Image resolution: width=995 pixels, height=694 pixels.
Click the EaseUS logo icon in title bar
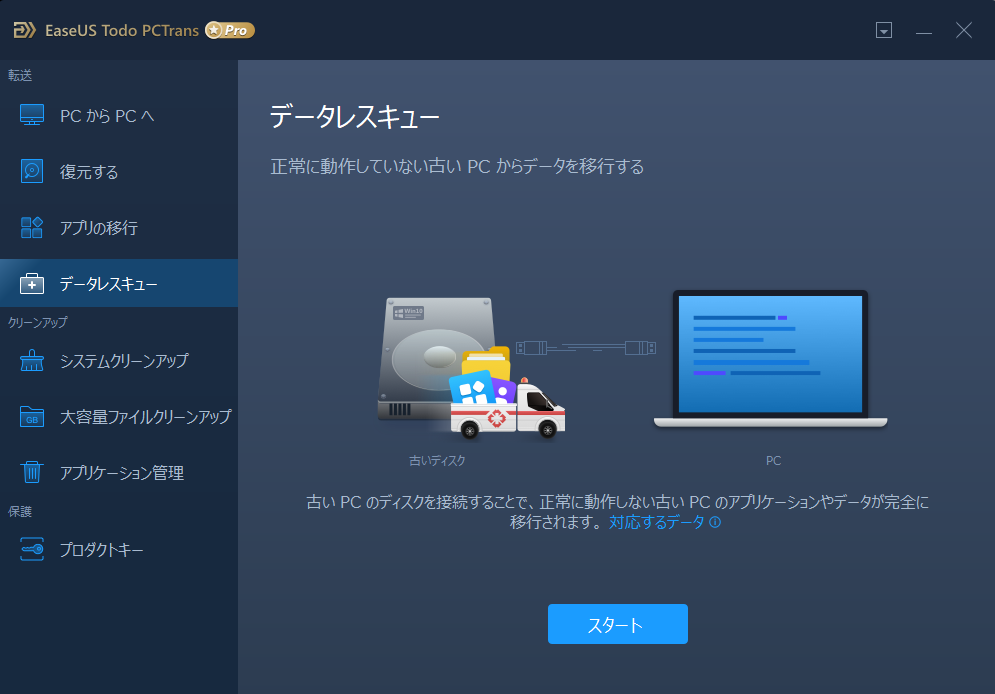pyautogui.click(x=25, y=30)
